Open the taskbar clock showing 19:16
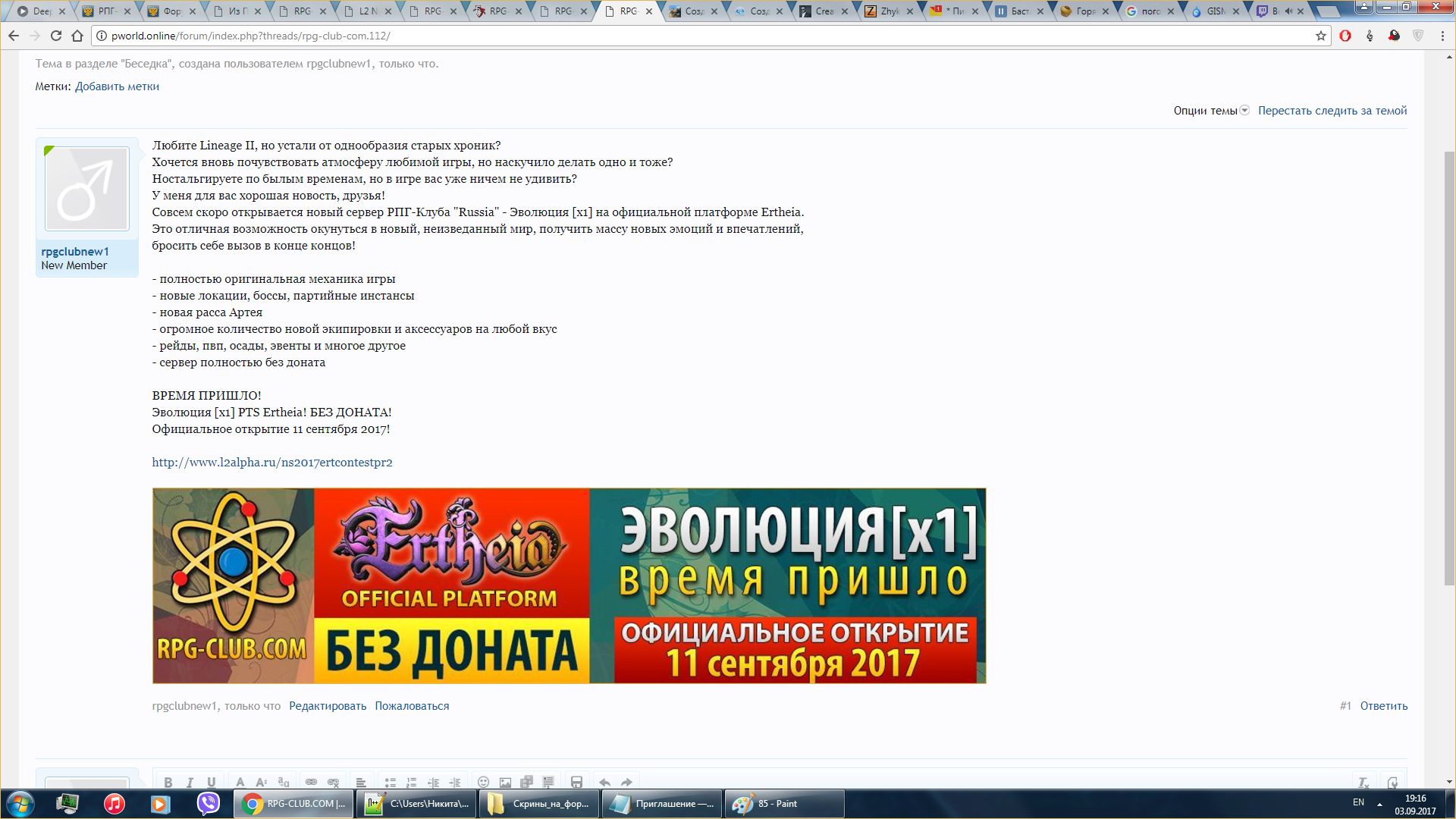The width and height of the screenshot is (1456, 819). (x=1415, y=804)
